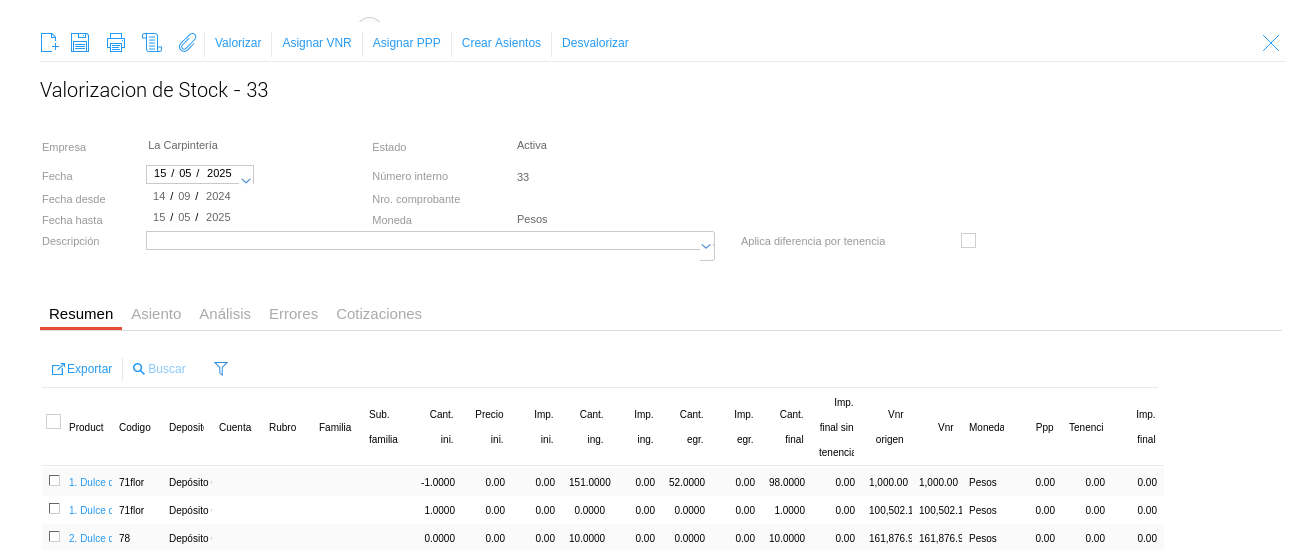Click Crear Asientos in the toolbar
The image size is (1292, 550).
point(501,43)
